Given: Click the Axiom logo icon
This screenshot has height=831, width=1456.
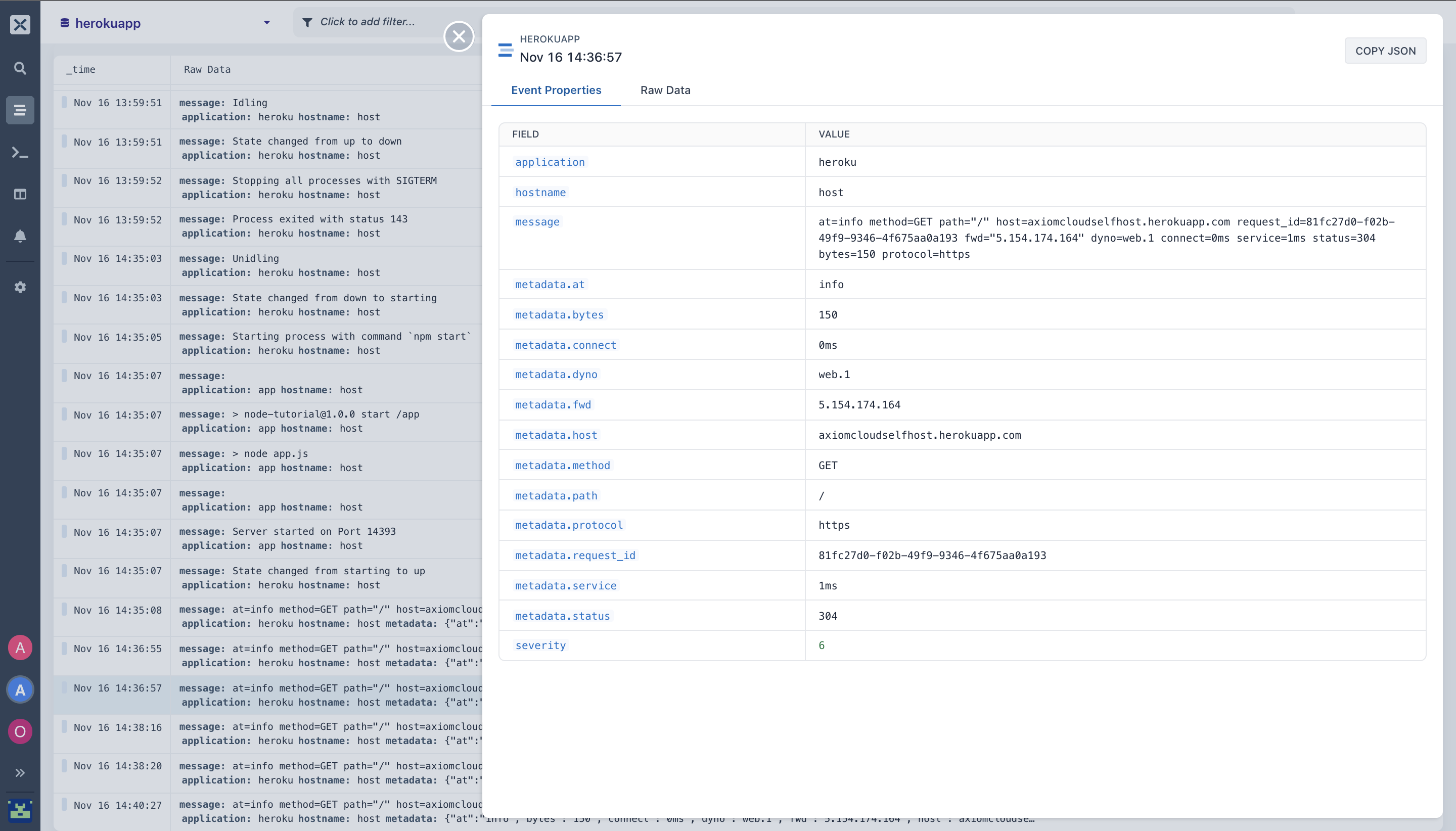Looking at the screenshot, I should tap(20, 25).
